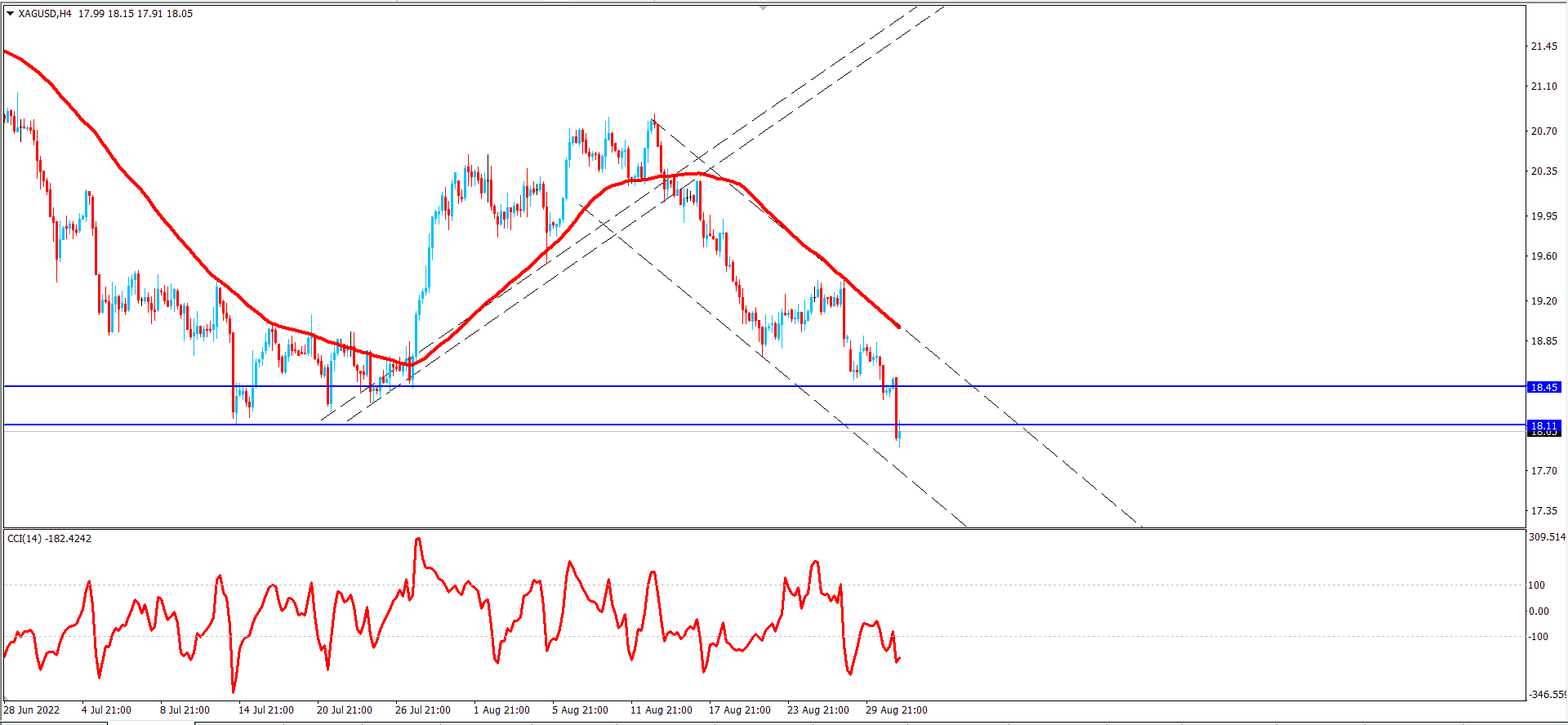Click the 23 Aug 21:00 time label
The height and width of the screenshot is (725, 1568).
click(x=818, y=710)
